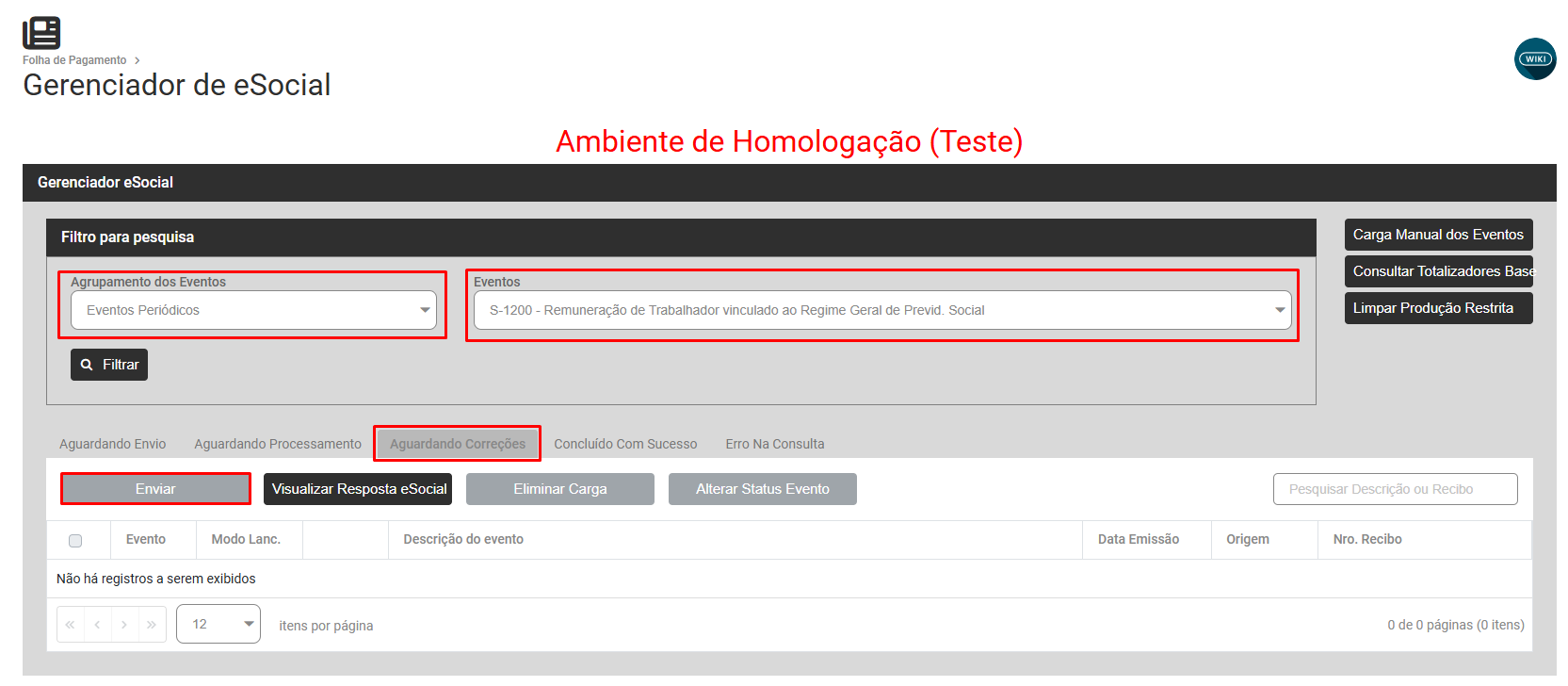Go to last page of results
This screenshot has width=1568, height=686.
click(152, 625)
